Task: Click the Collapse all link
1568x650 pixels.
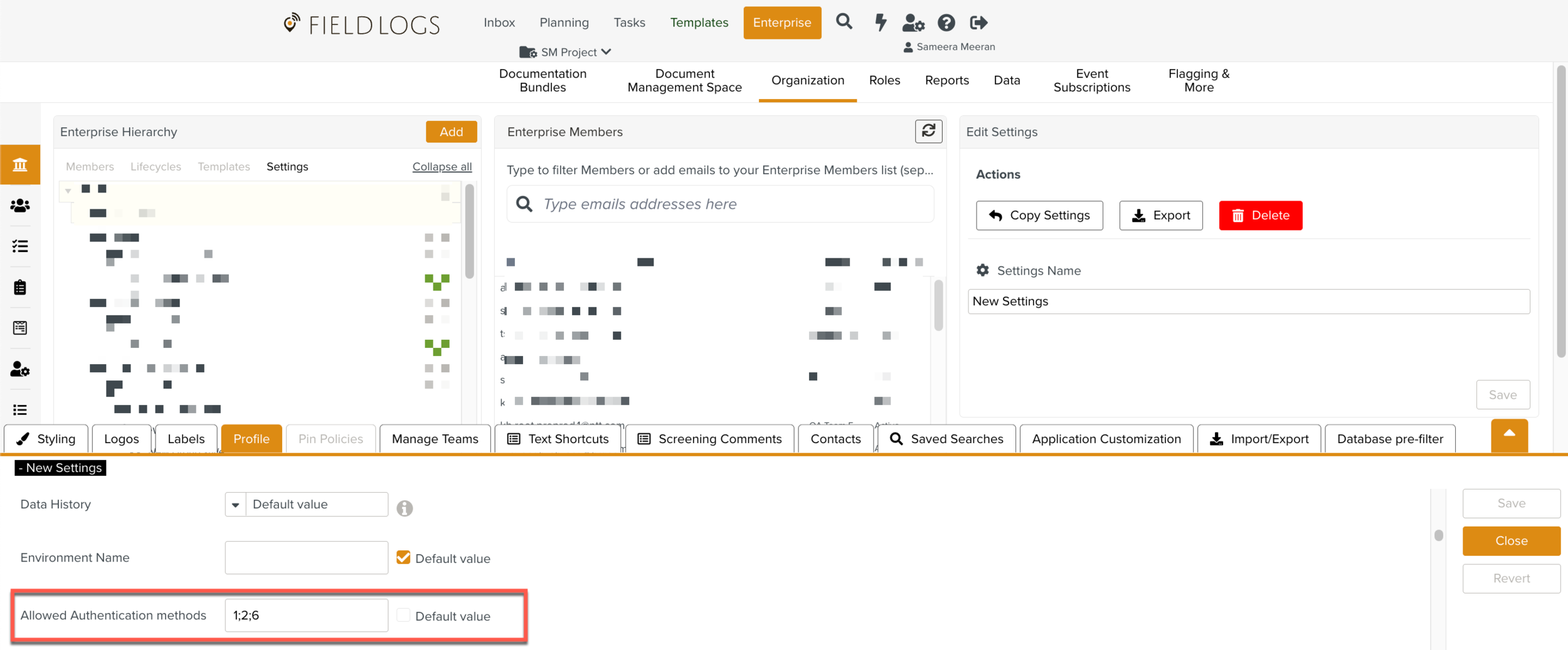Action: coord(442,167)
